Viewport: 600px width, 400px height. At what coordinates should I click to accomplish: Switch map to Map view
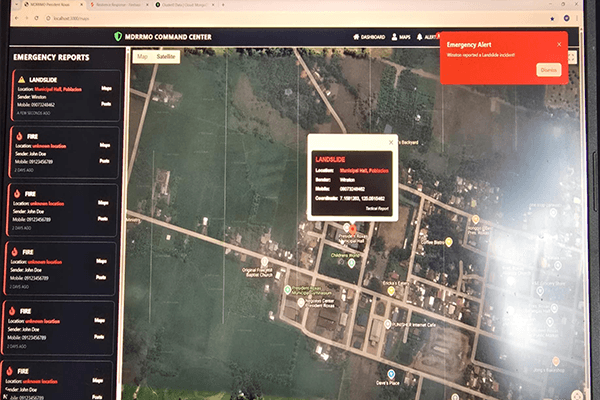tap(142, 57)
